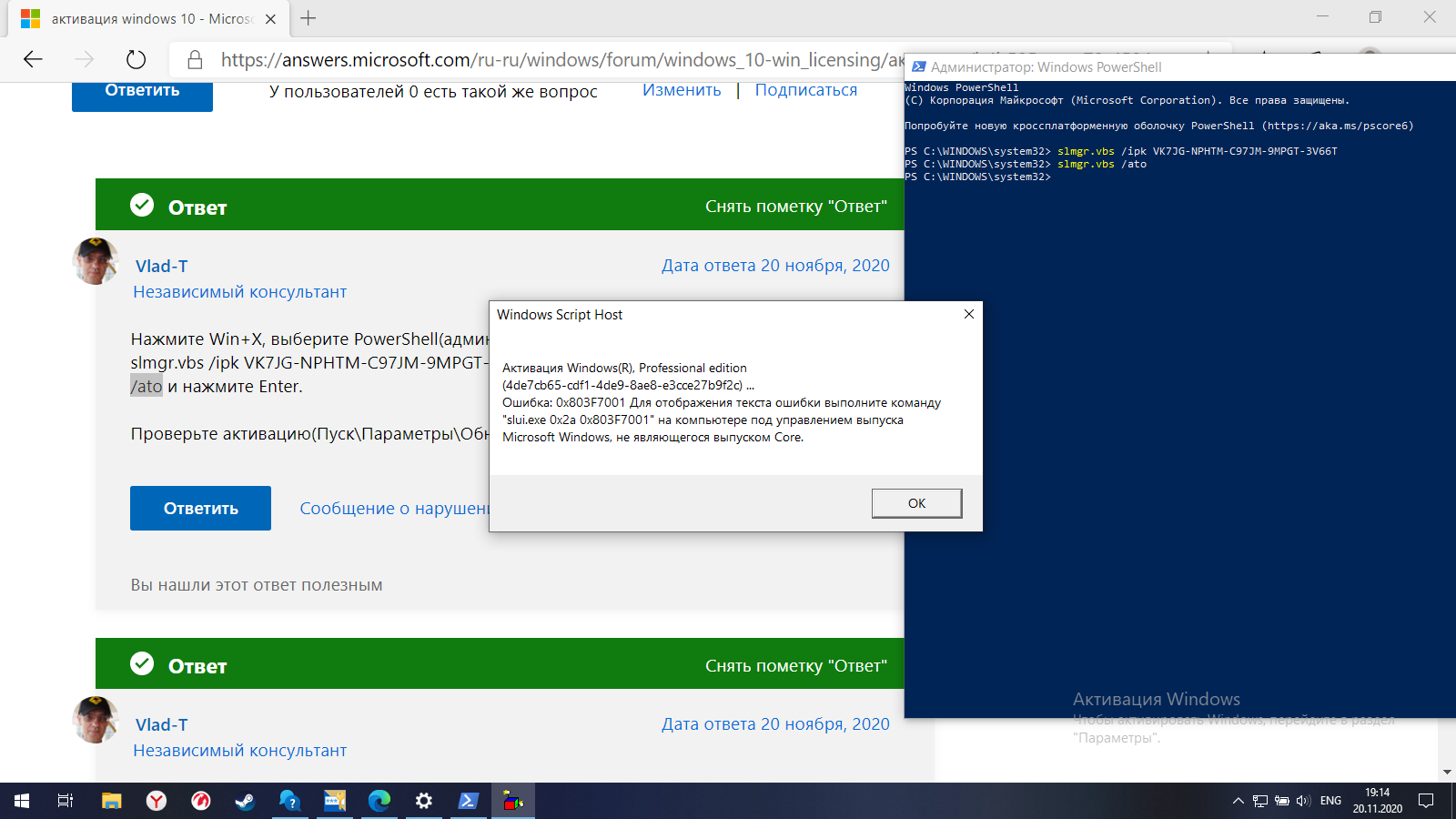The width and height of the screenshot is (1456, 819).
Task: Click the checkmark icon in the first Ответ header
Action: pos(142,205)
